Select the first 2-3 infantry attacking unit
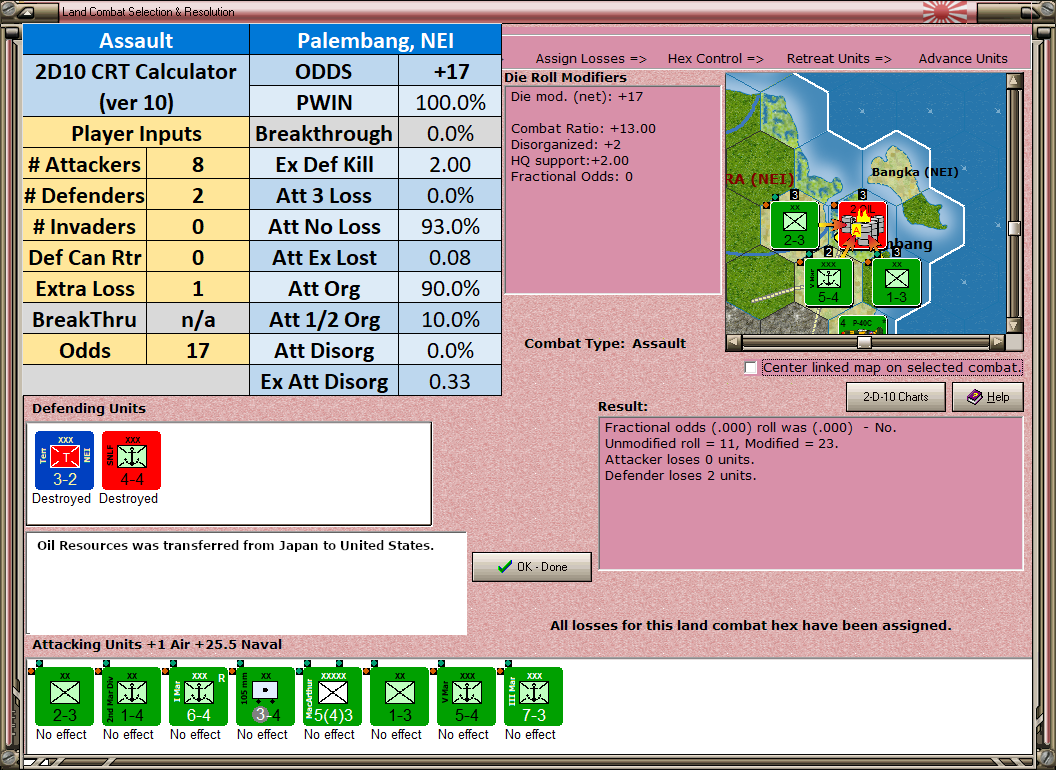Viewport: 1056px width, 770px height. [x=65, y=697]
